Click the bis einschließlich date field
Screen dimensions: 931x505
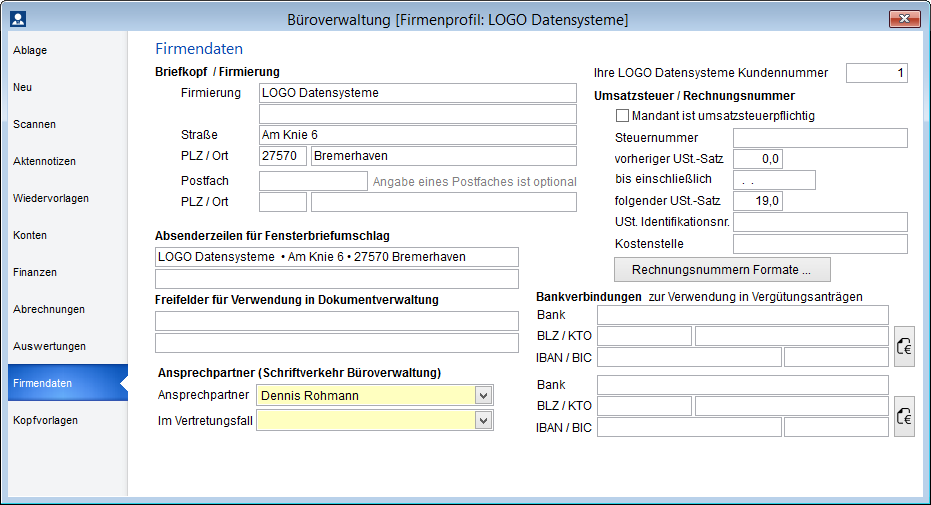point(774,180)
